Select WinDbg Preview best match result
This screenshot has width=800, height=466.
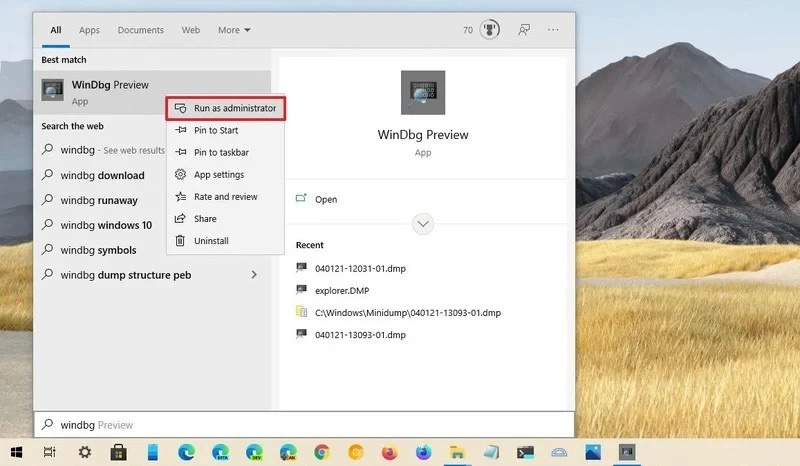(x=152, y=92)
